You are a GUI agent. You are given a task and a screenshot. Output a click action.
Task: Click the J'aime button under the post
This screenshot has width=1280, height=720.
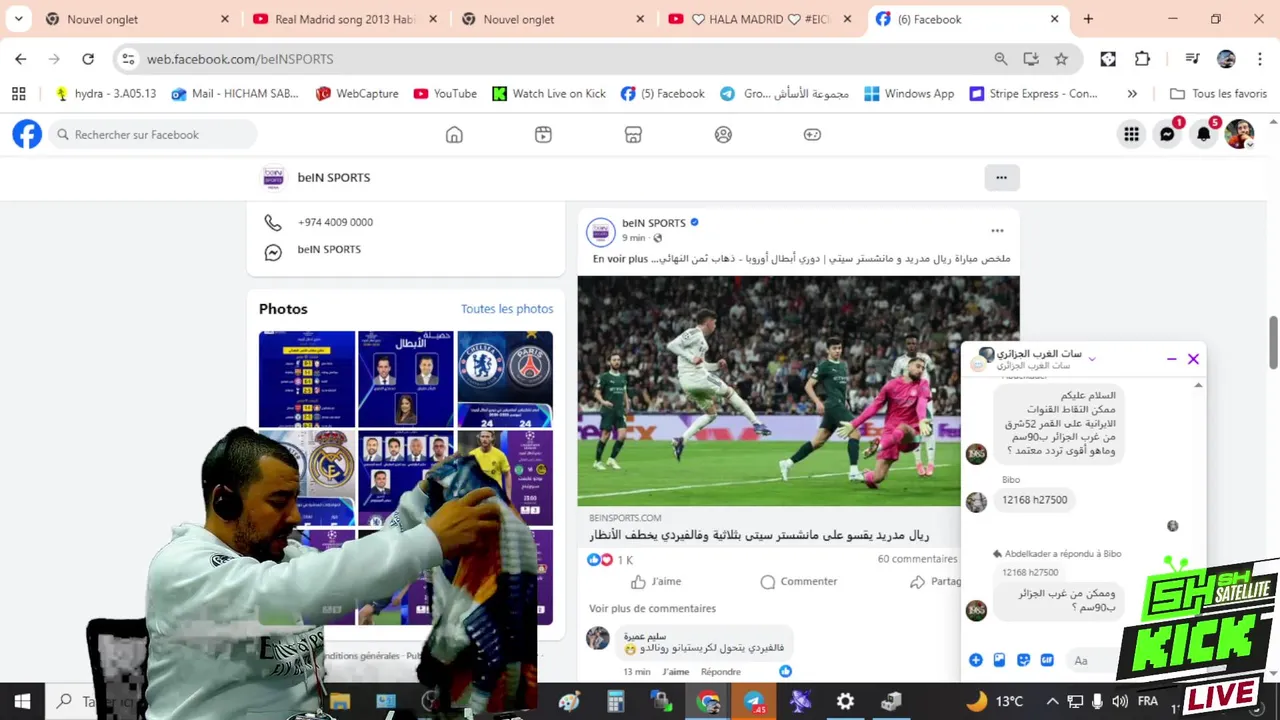[657, 581]
